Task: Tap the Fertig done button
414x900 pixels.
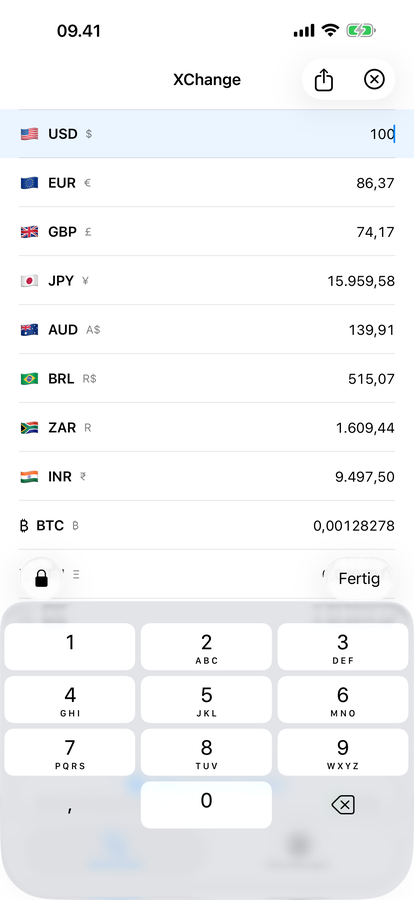Action: 359,578
